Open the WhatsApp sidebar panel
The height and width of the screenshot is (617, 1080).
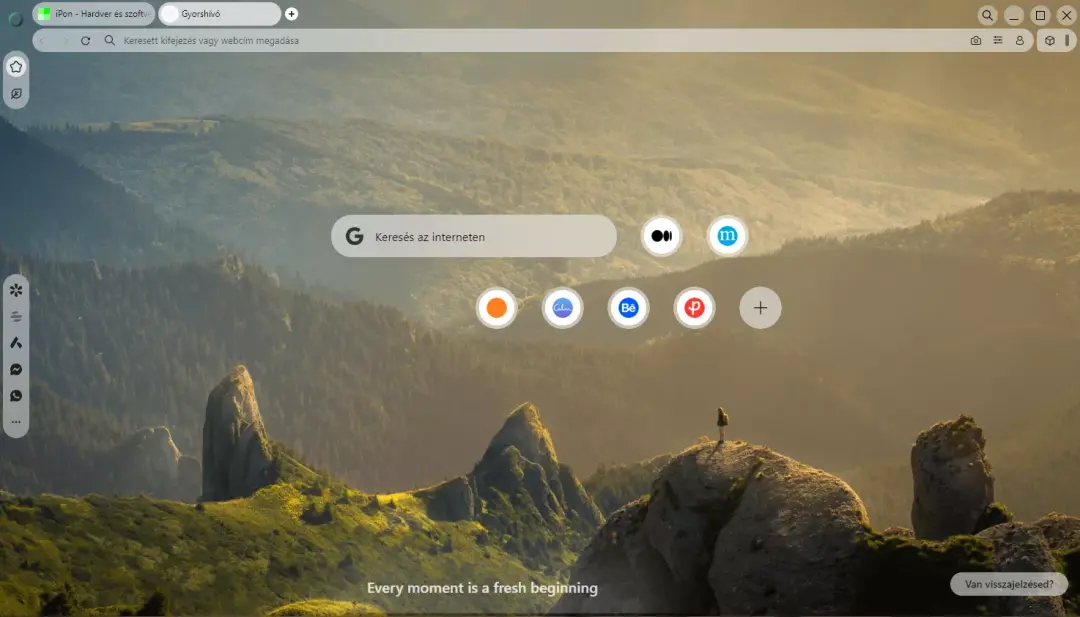point(16,396)
